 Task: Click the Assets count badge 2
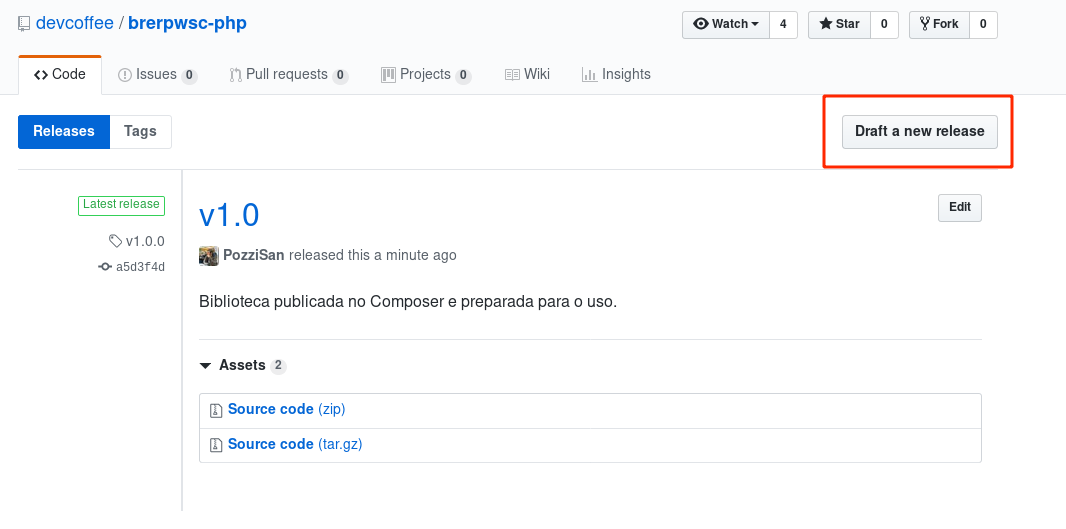click(278, 366)
